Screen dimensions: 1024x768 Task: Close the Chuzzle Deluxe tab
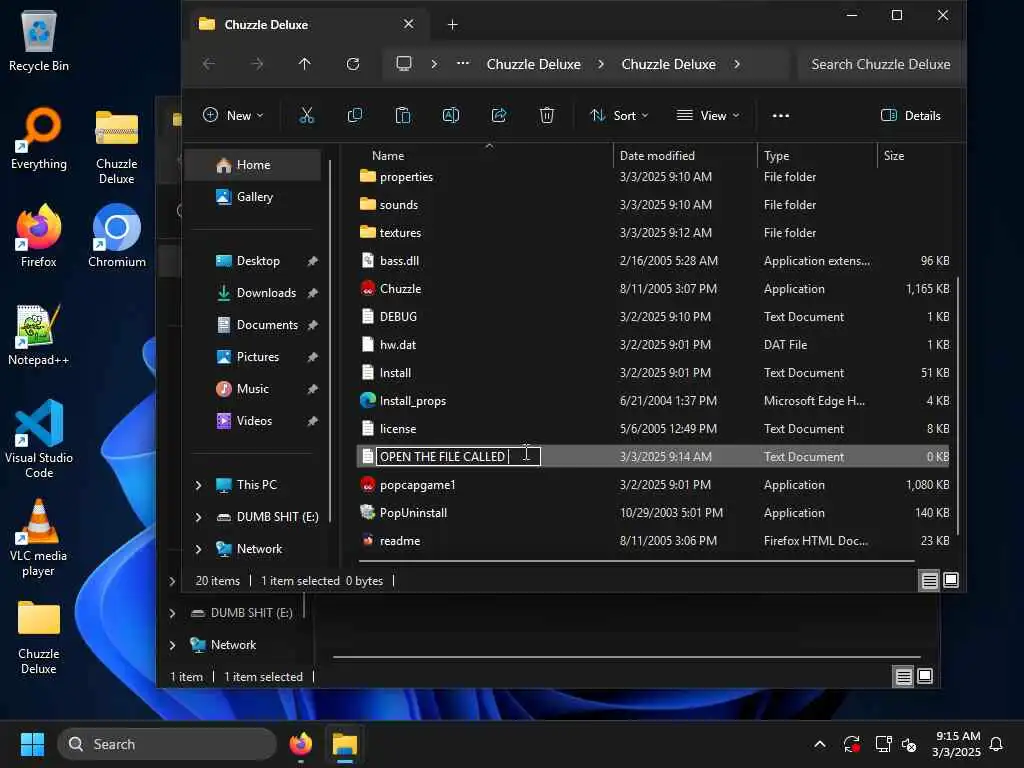tap(409, 24)
